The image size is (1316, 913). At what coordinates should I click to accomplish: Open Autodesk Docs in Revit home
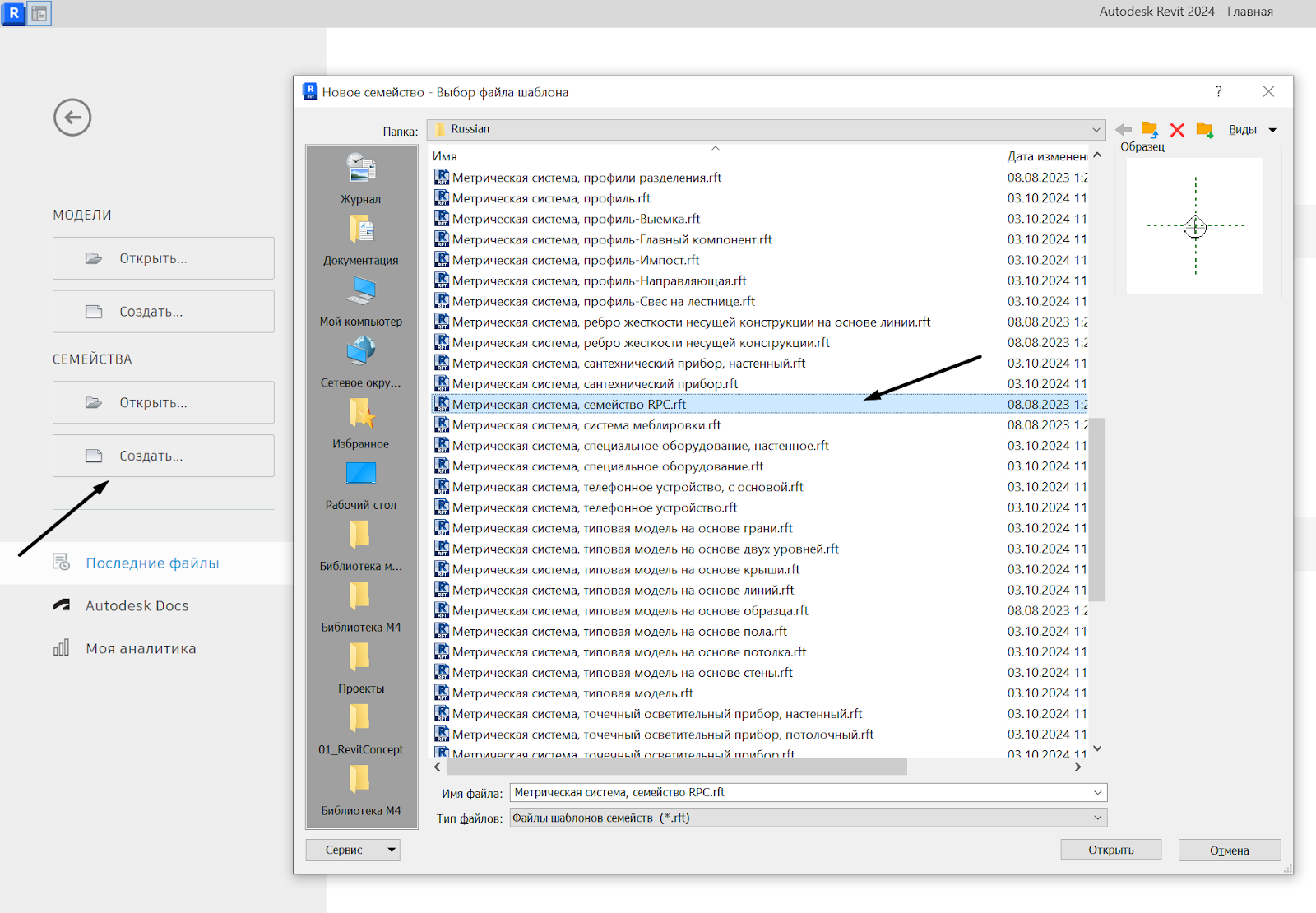coord(137,605)
